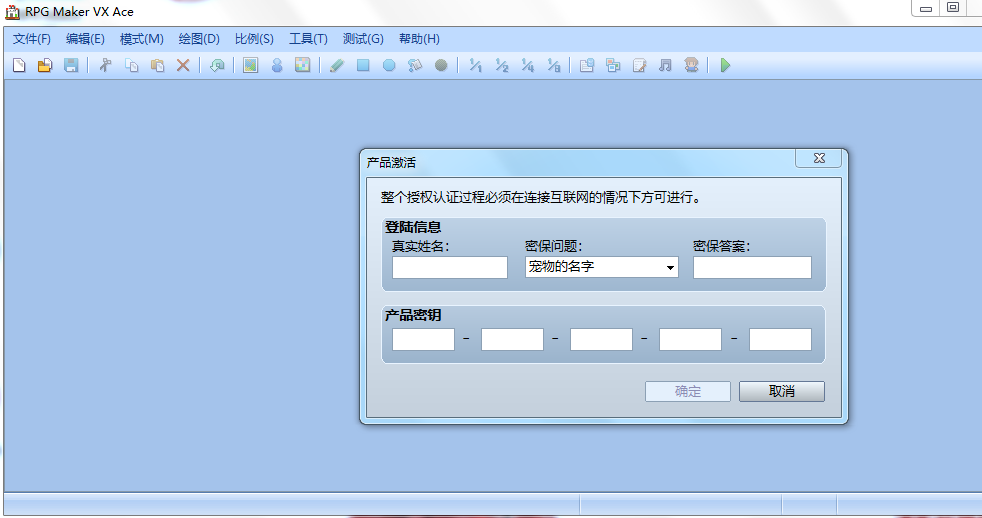Open the 绘图(D) menu

coord(199,39)
